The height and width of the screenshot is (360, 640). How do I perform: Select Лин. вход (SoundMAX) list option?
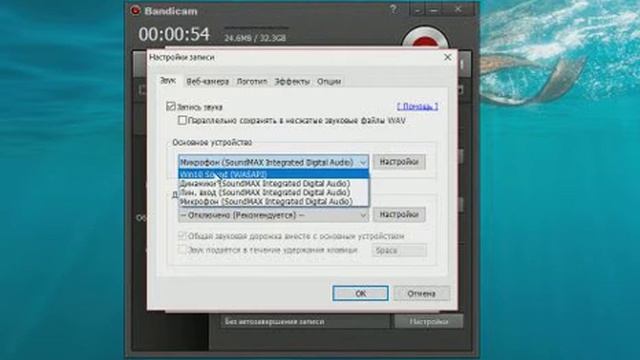point(273,192)
